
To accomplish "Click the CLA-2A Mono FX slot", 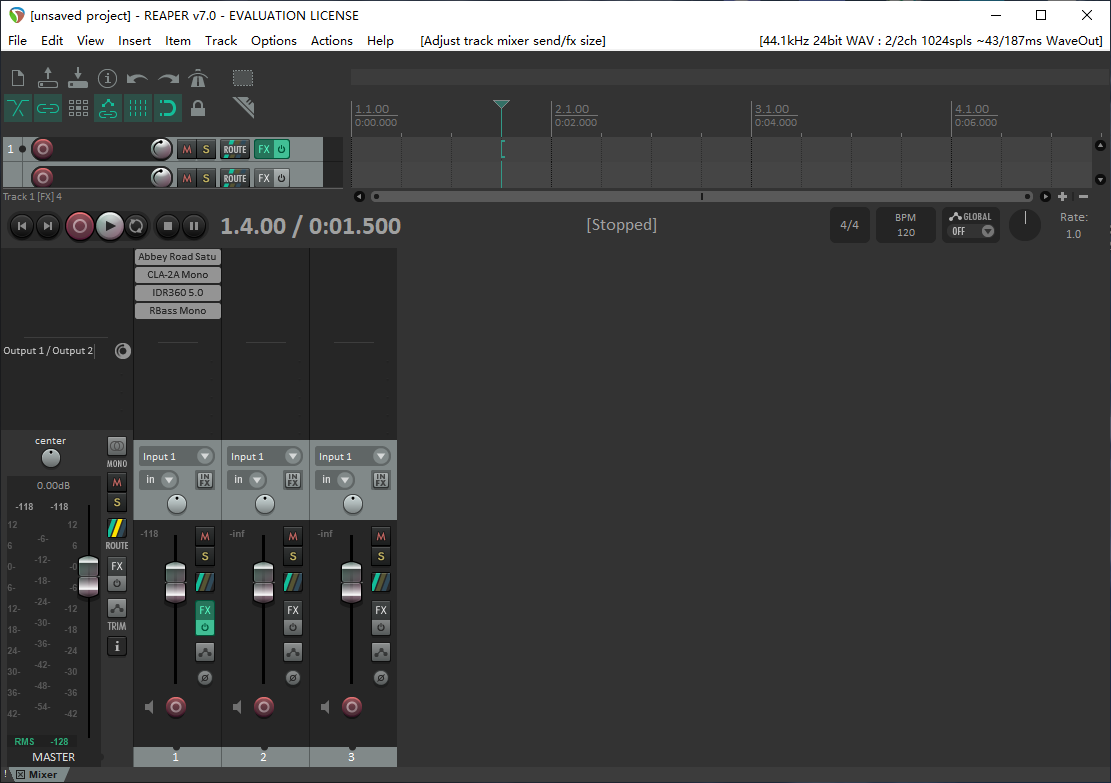I will tap(178, 275).
